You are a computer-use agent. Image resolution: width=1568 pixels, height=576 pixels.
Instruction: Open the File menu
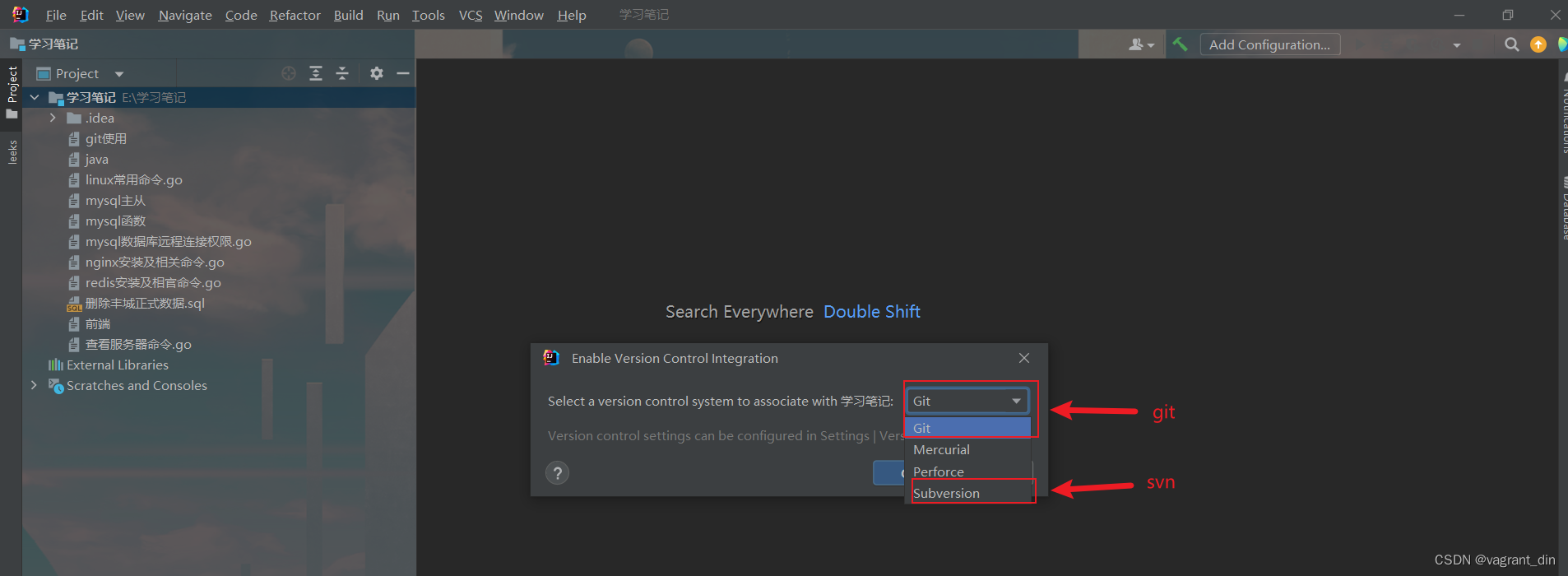[56, 15]
